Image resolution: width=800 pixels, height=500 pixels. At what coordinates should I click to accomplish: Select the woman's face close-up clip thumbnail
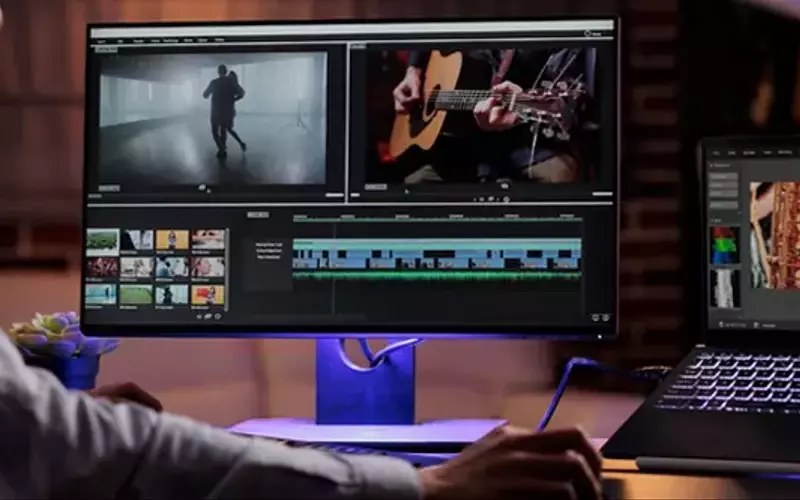(208, 267)
